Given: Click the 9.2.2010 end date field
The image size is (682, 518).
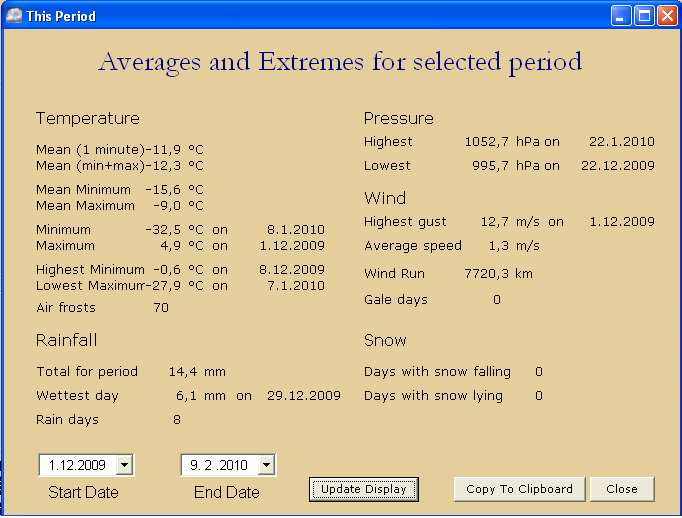Looking at the screenshot, I should click(x=218, y=465).
